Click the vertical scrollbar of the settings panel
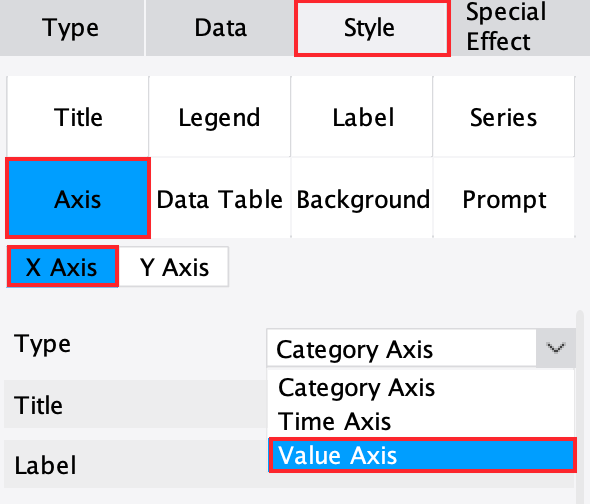The height and width of the screenshot is (504, 590). 580,407
